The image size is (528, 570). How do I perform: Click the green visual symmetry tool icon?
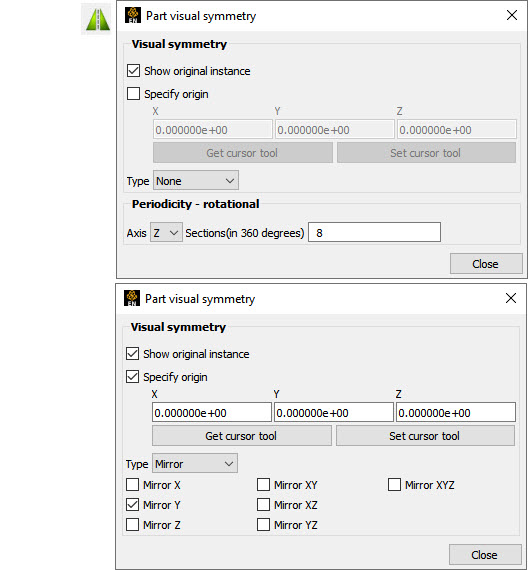[x=97, y=19]
